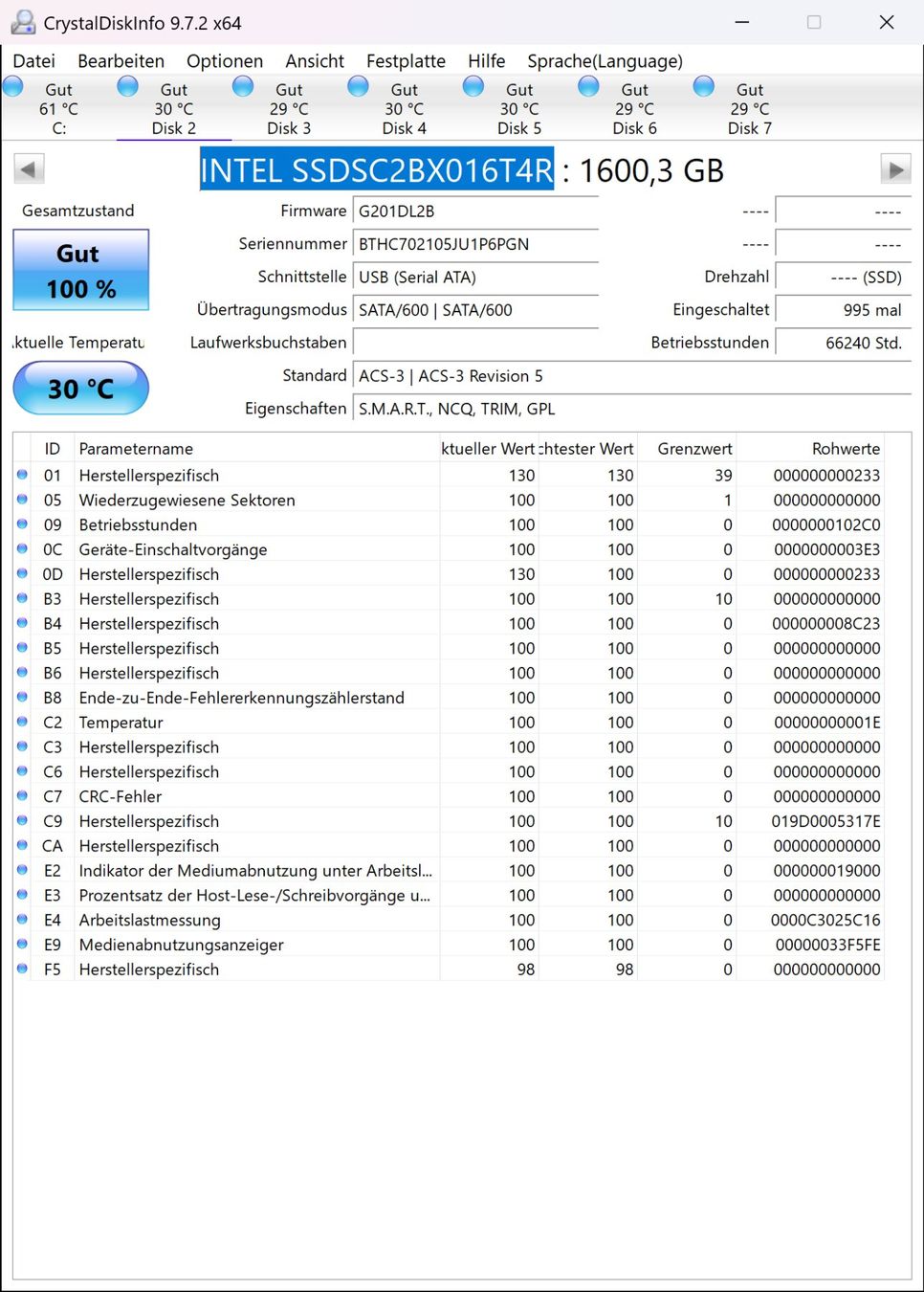The image size is (924, 1292).
Task: Open the Sprache(Language) menu
Action: 605,61
